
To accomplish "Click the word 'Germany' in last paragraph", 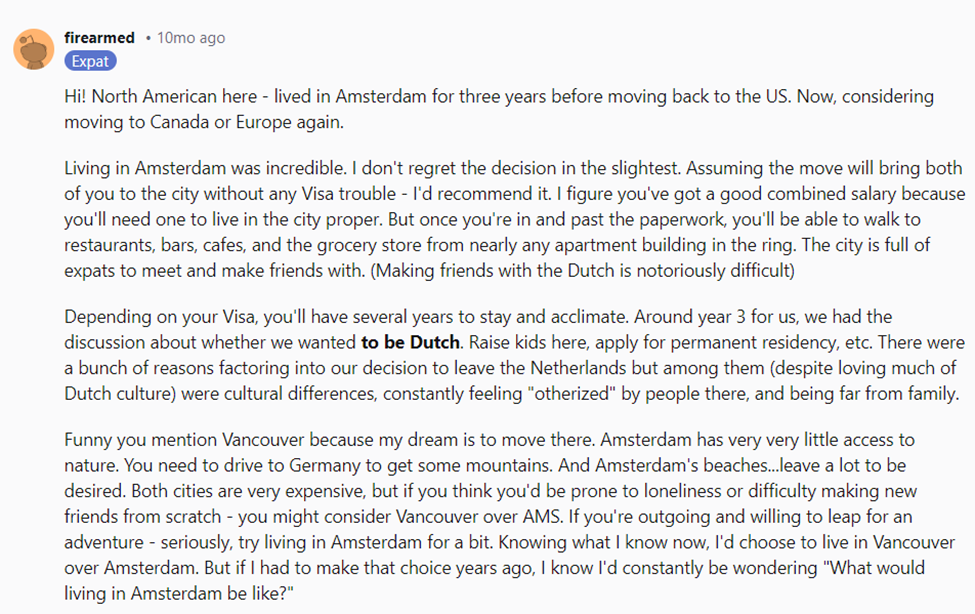I will tap(325, 466).
